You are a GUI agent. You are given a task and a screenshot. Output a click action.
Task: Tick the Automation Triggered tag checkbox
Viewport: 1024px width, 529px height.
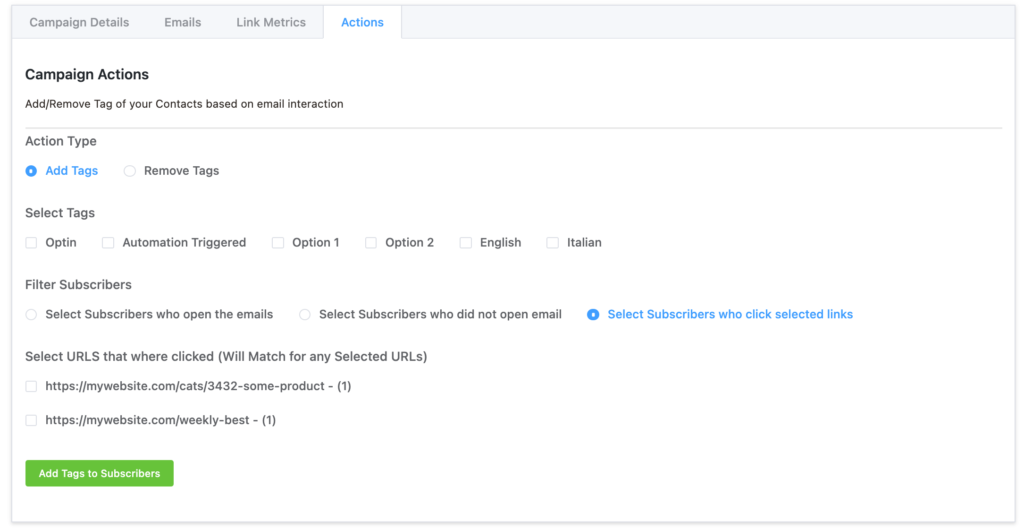pyautogui.click(x=108, y=243)
